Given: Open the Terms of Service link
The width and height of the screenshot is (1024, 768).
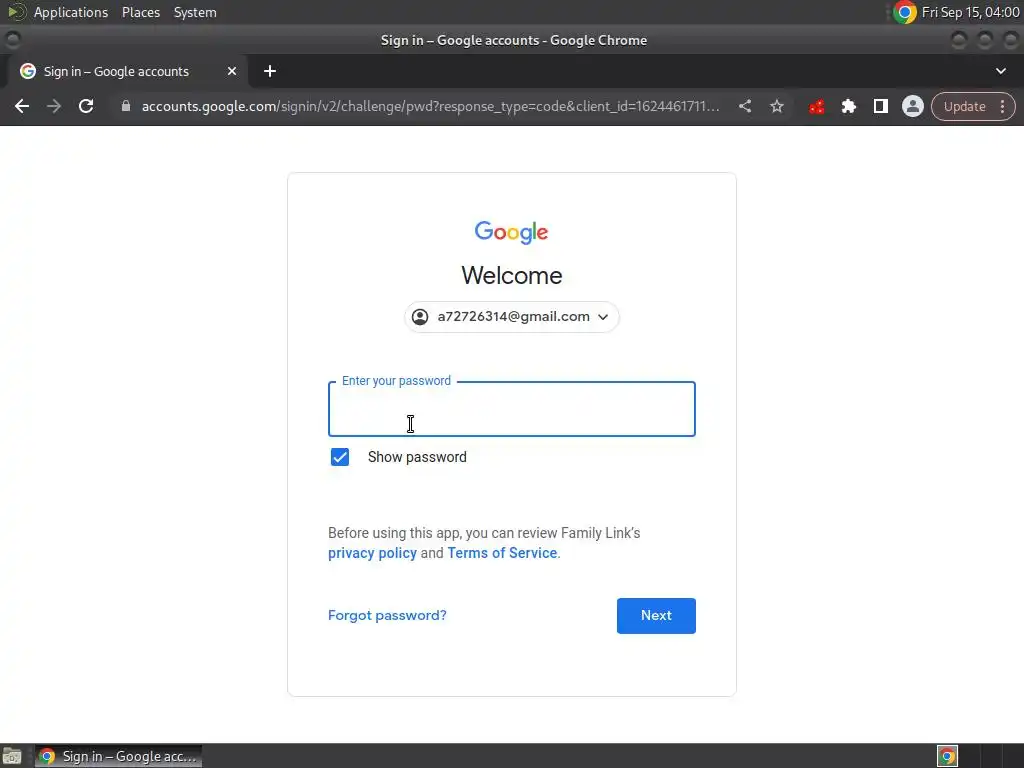Looking at the screenshot, I should (502, 553).
